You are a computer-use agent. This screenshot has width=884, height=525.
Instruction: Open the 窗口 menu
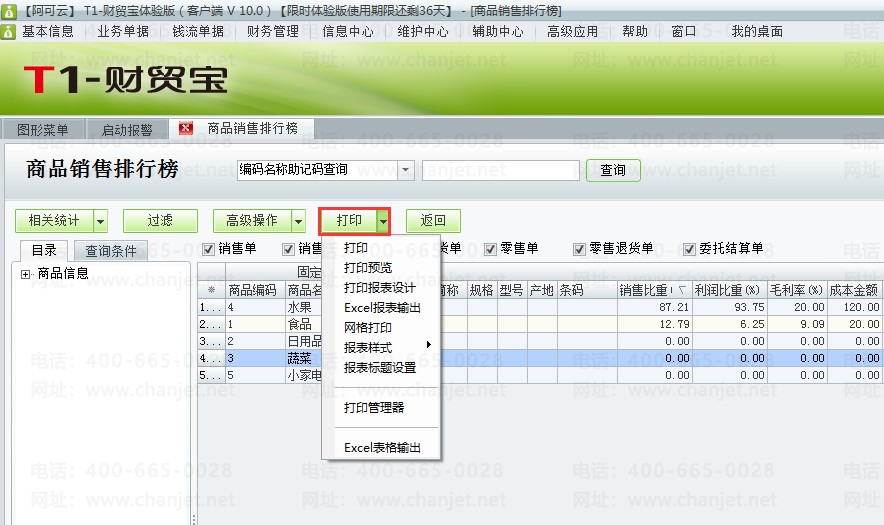point(684,32)
